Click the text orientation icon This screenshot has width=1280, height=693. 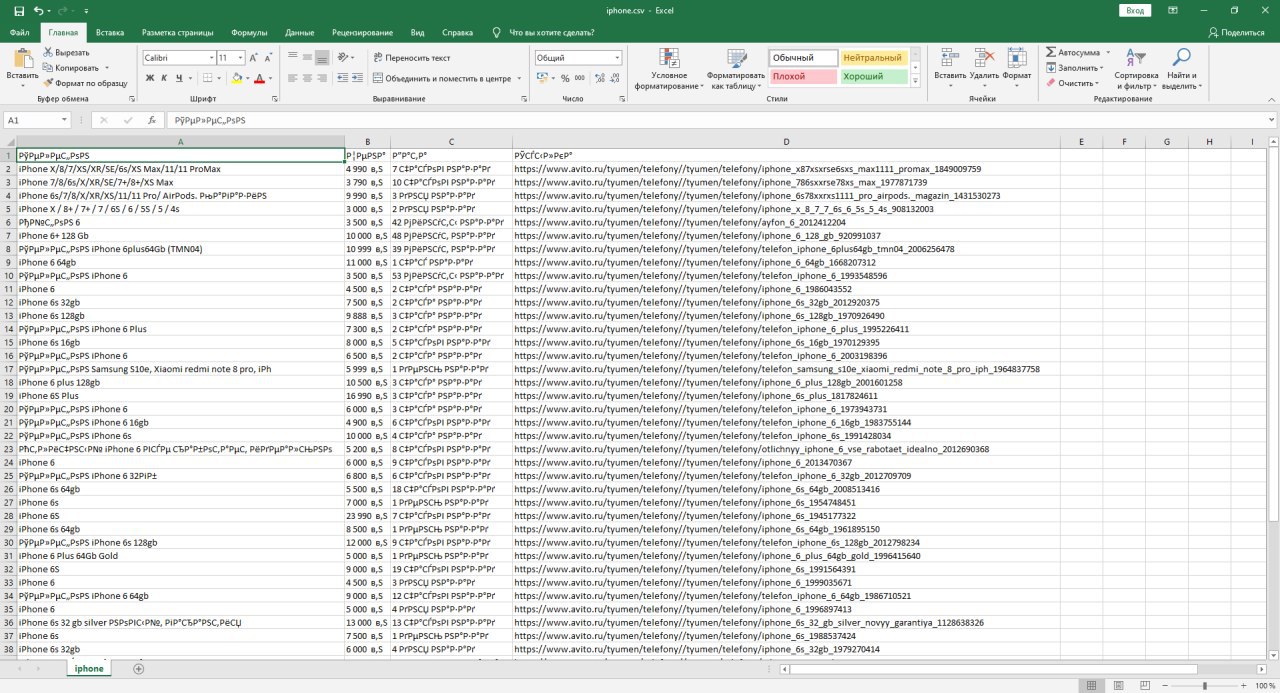click(345, 58)
